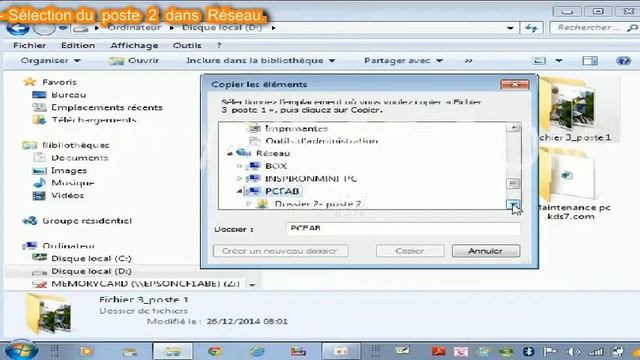Select Outils d'administration in dialog tree
Viewport: 640px width, 360px height.
(321, 141)
